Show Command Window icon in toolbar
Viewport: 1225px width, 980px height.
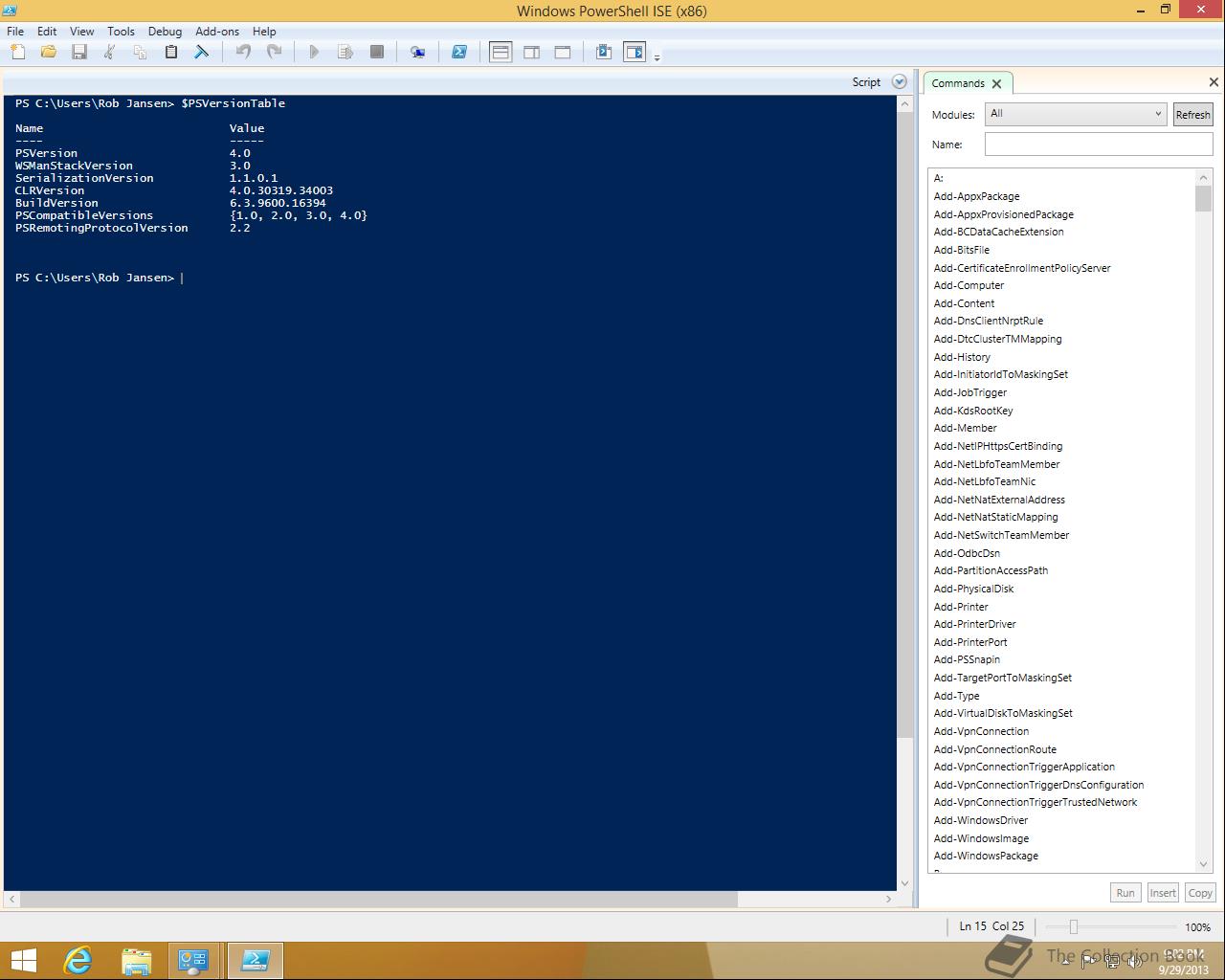click(604, 52)
